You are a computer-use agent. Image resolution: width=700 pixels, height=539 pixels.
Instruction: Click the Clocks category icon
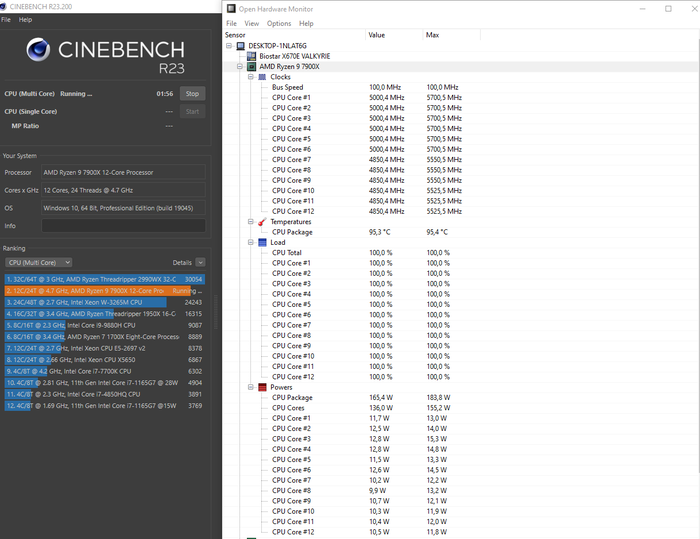pyautogui.click(x=262, y=77)
